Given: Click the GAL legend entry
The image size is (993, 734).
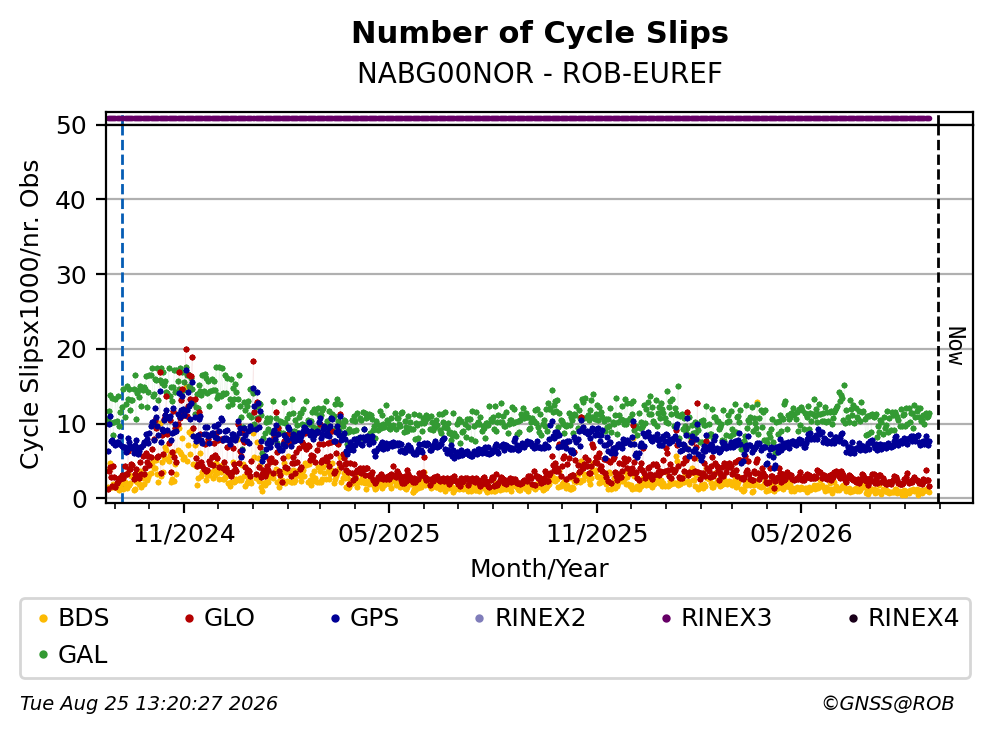Looking at the screenshot, I should point(73,654).
